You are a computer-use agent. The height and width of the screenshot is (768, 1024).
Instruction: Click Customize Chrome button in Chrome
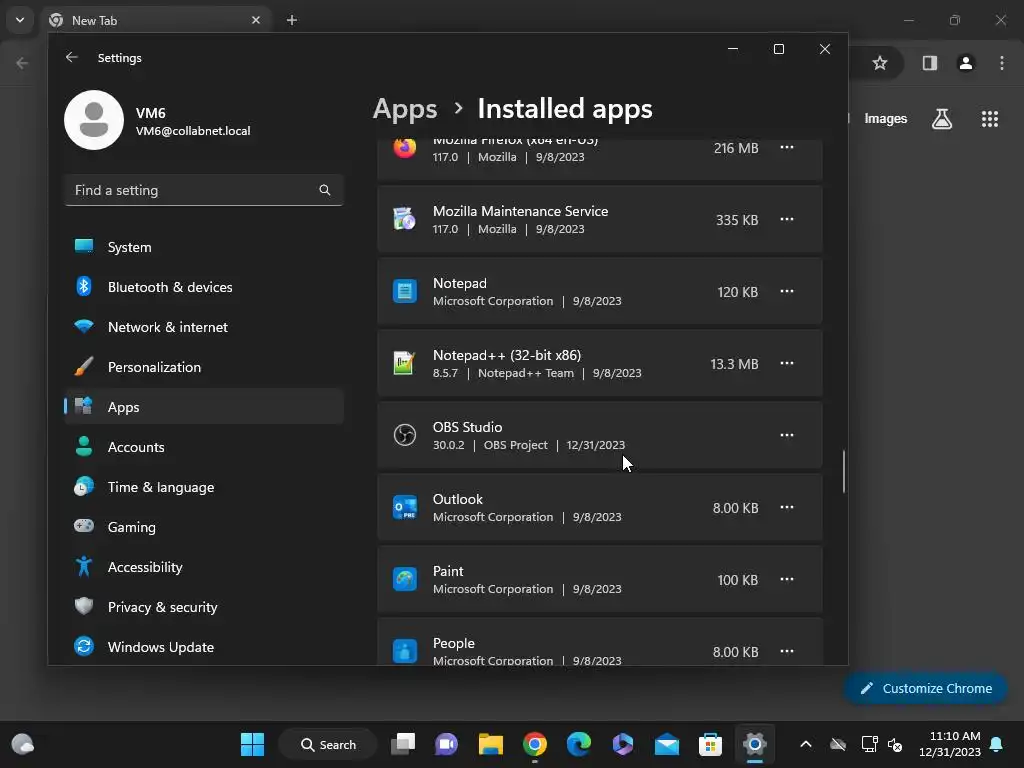pos(926,688)
